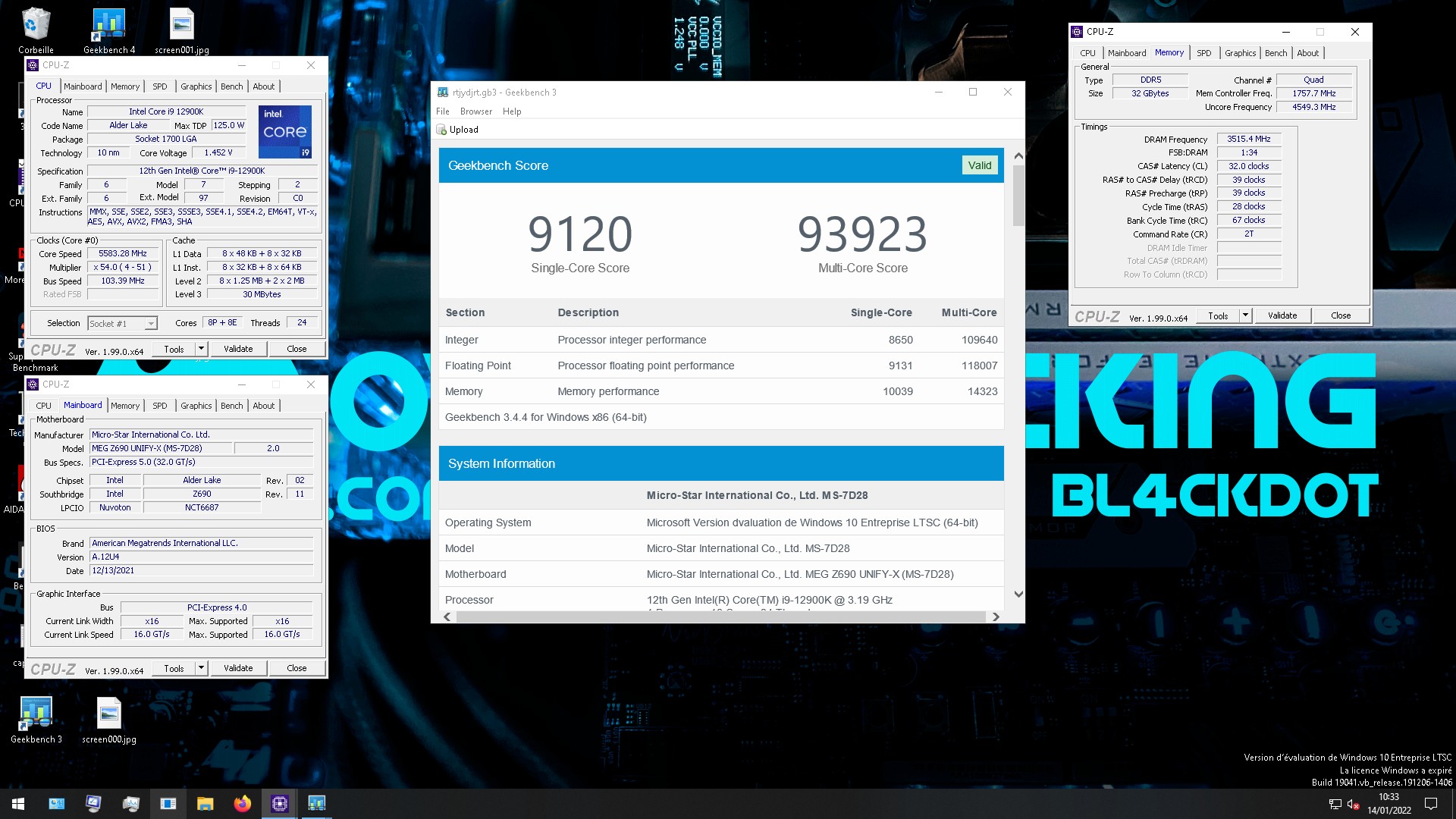
Task: Click the green Valid badge
Action: coord(980,165)
